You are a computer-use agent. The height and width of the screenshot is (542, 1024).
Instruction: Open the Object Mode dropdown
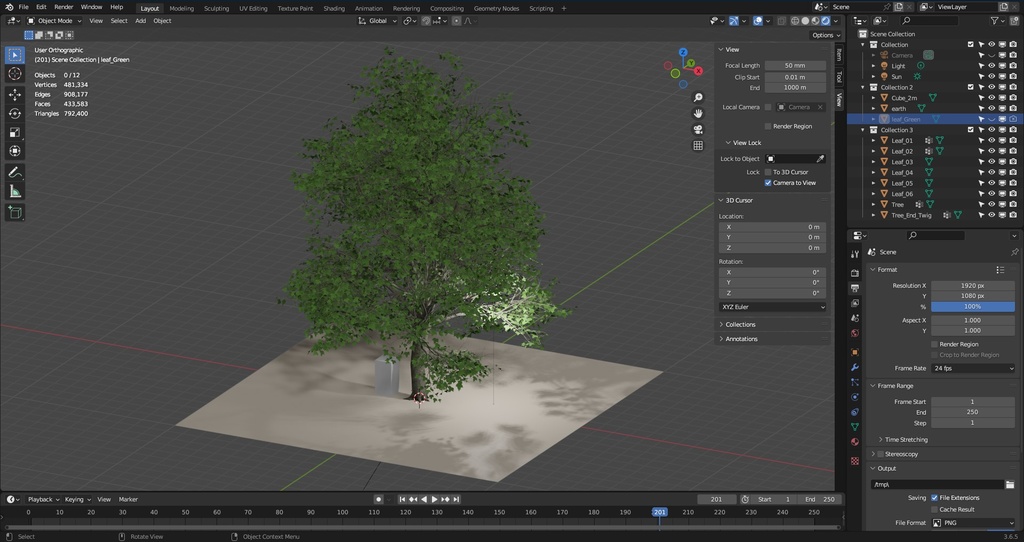[x=55, y=21]
